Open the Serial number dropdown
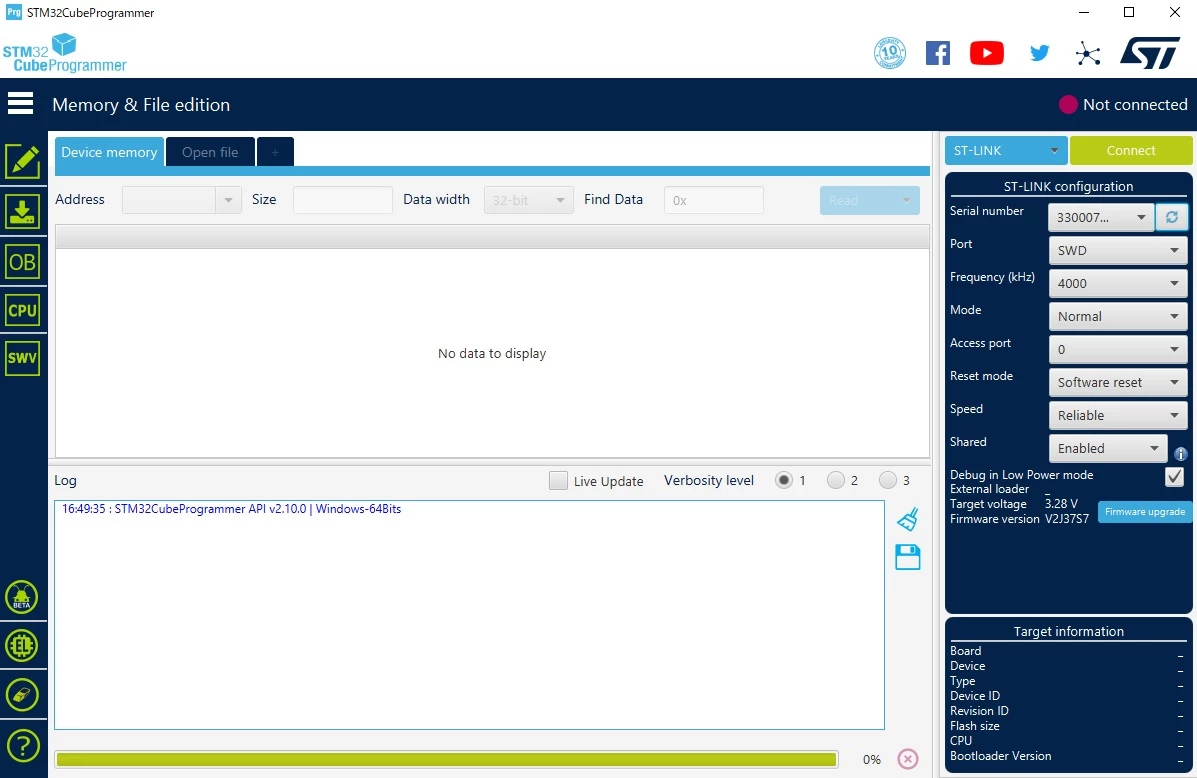The height and width of the screenshot is (778, 1197). pos(1101,218)
